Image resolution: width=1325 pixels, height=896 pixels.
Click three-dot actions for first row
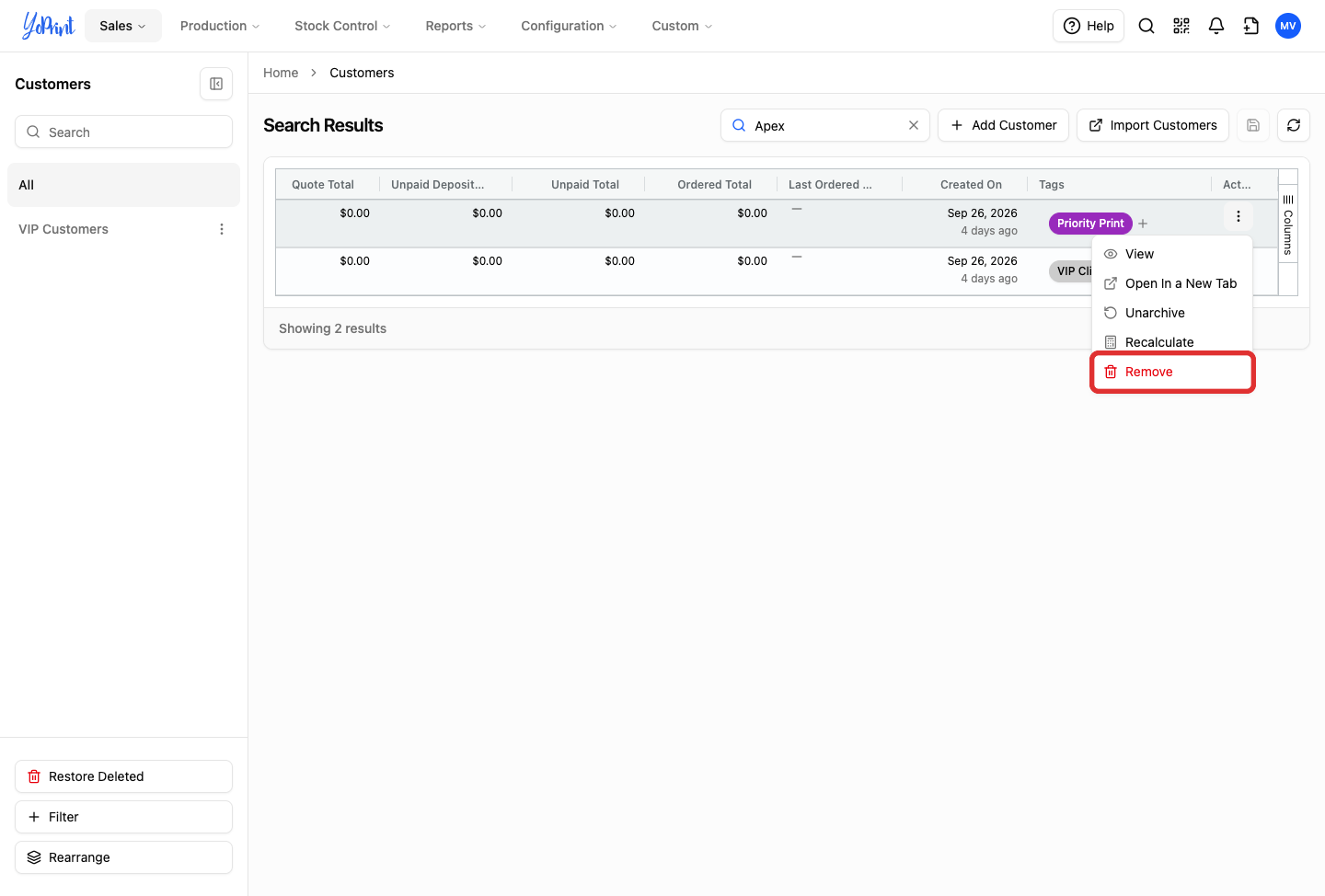pos(1239,216)
